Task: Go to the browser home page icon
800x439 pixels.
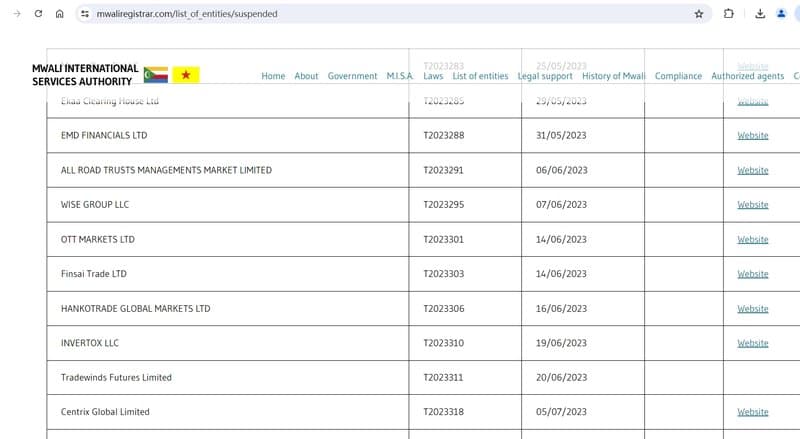Action: click(60, 14)
